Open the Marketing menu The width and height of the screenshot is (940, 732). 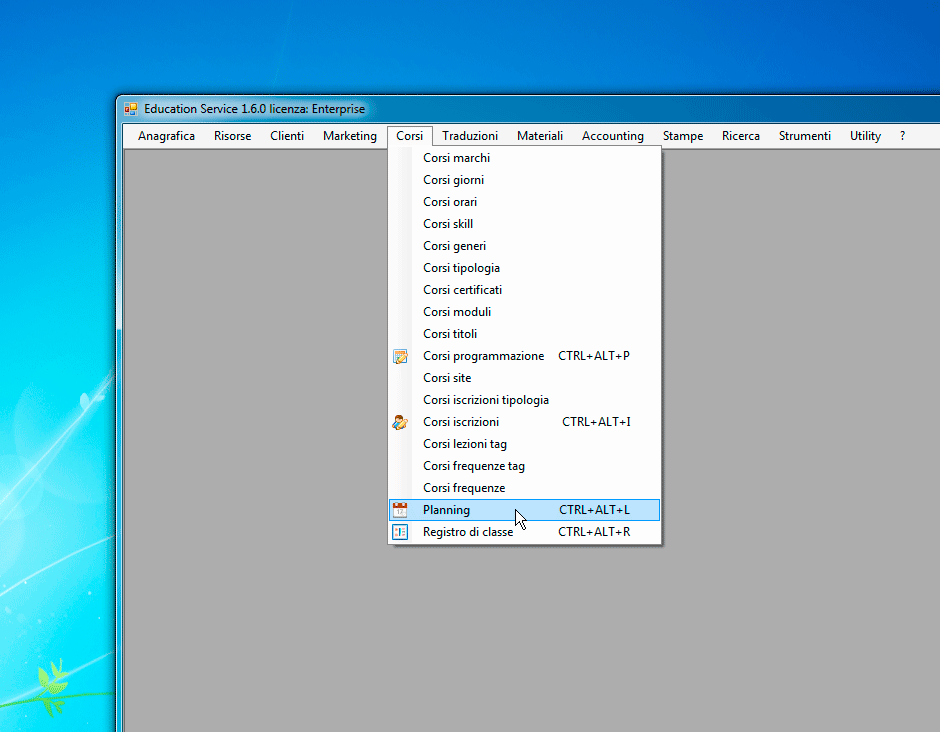350,136
